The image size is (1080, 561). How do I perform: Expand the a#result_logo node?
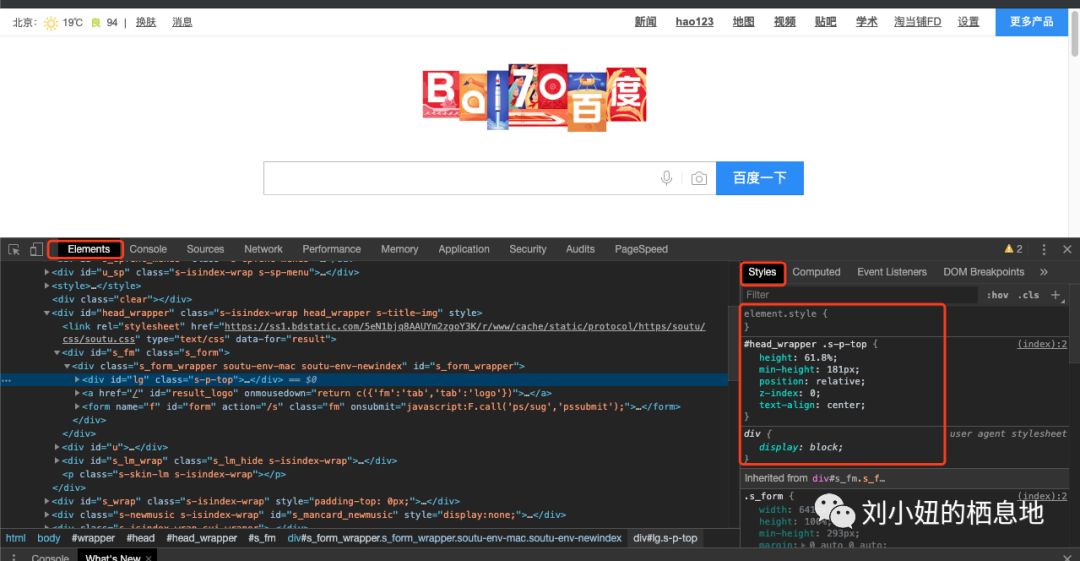click(x=77, y=393)
